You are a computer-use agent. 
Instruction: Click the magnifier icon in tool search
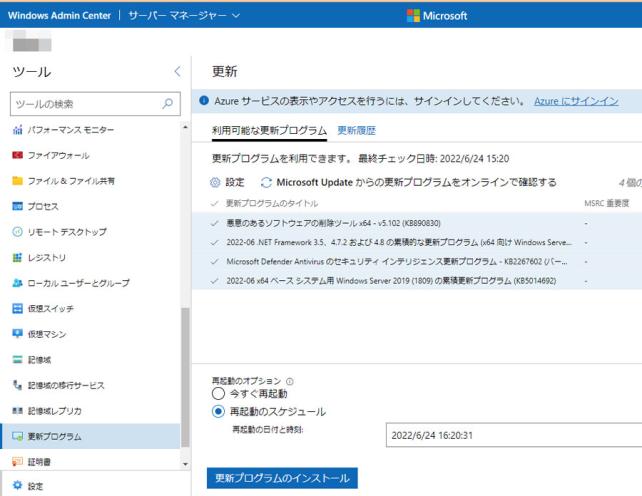(167, 103)
